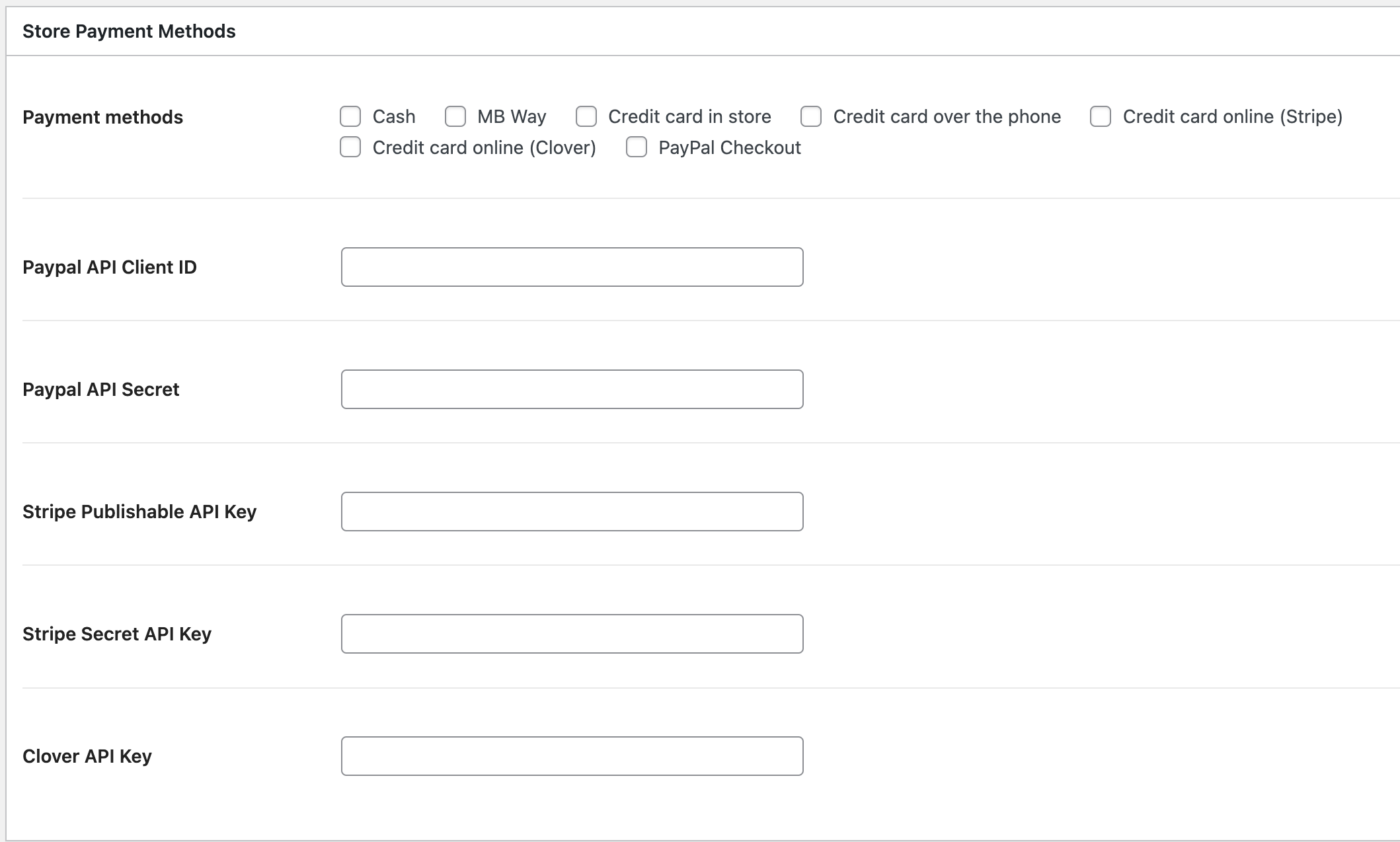Click the 'Paypal API Secret' label text
Screen dimensions: 1400x842
pos(100,389)
